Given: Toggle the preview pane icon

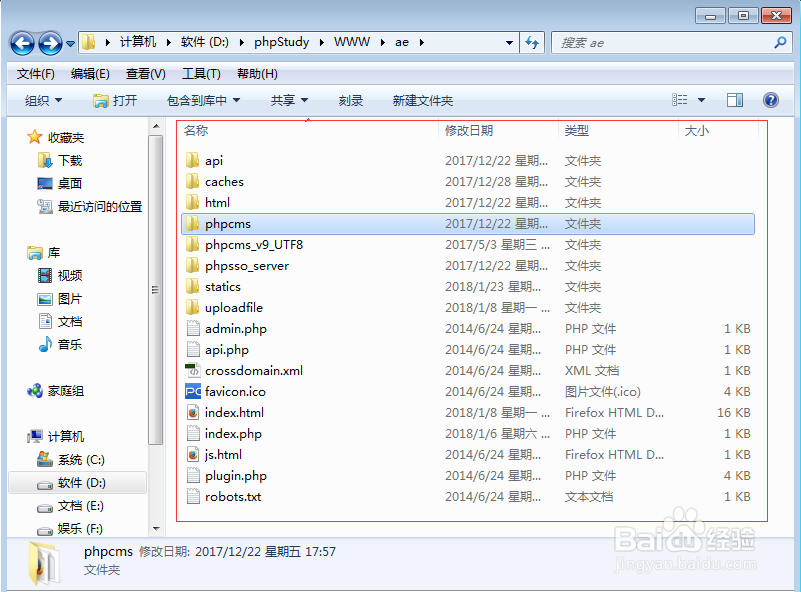Looking at the screenshot, I should tap(735, 100).
